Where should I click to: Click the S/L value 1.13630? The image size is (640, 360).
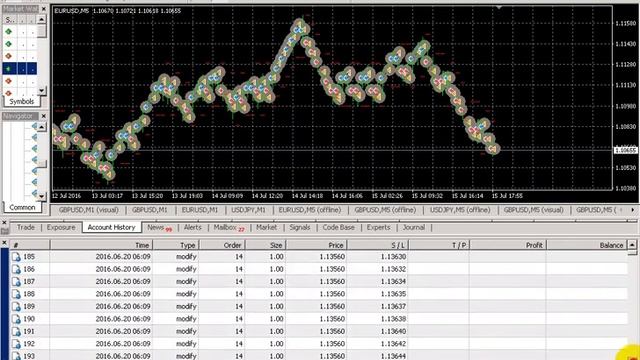click(393, 257)
